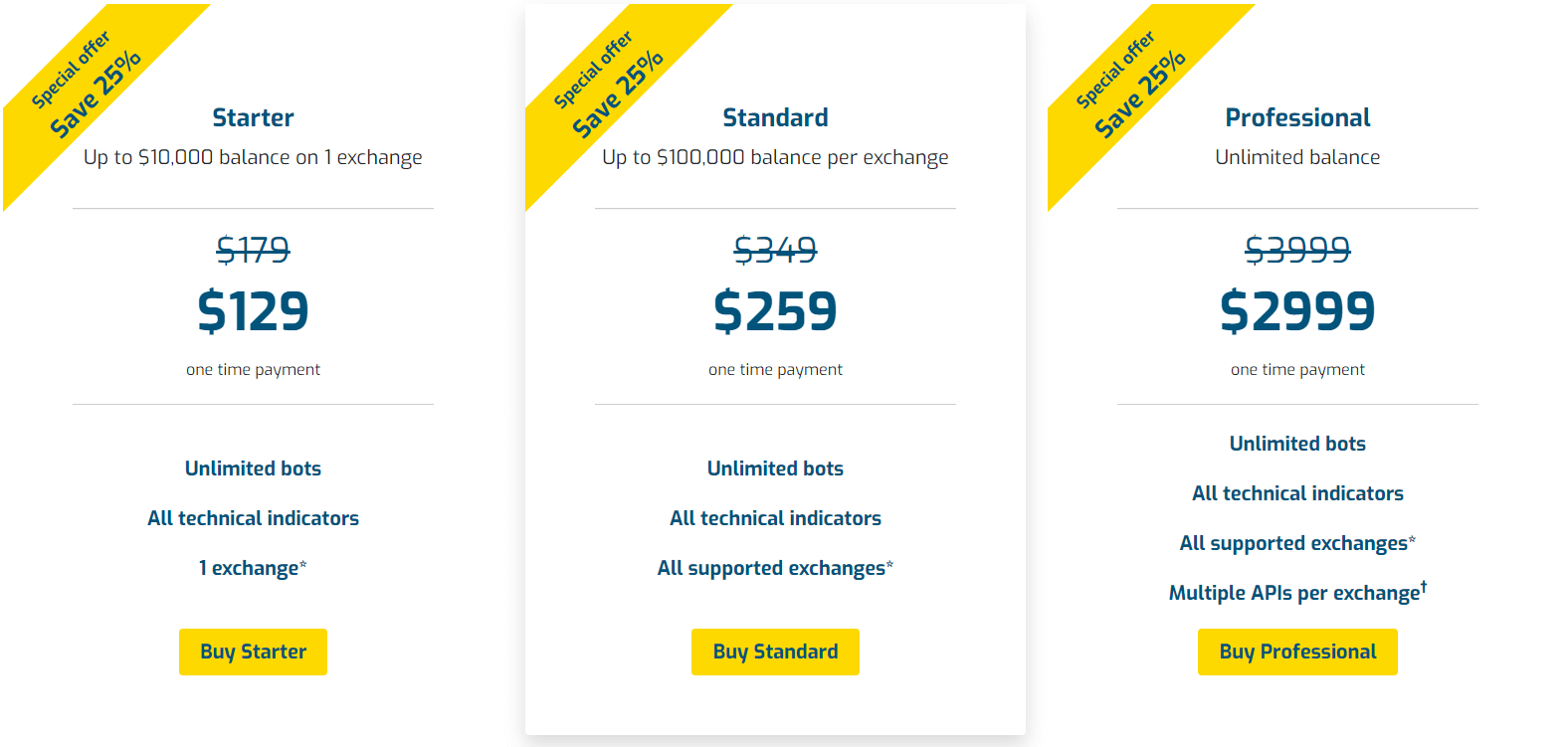Click 'Unlimited balance' under Professional
Image resolution: width=1568 pixels, height=747 pixels.
[x=1297, y=157]
